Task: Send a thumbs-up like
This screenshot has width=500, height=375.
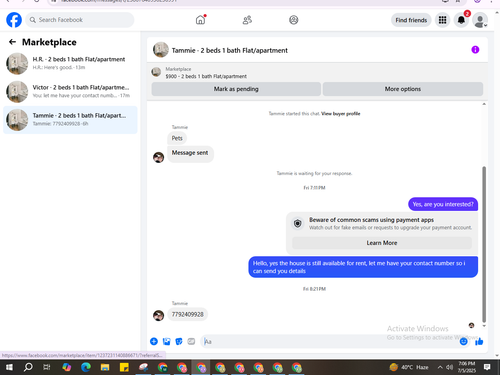Action: click(x=479, y=341)
